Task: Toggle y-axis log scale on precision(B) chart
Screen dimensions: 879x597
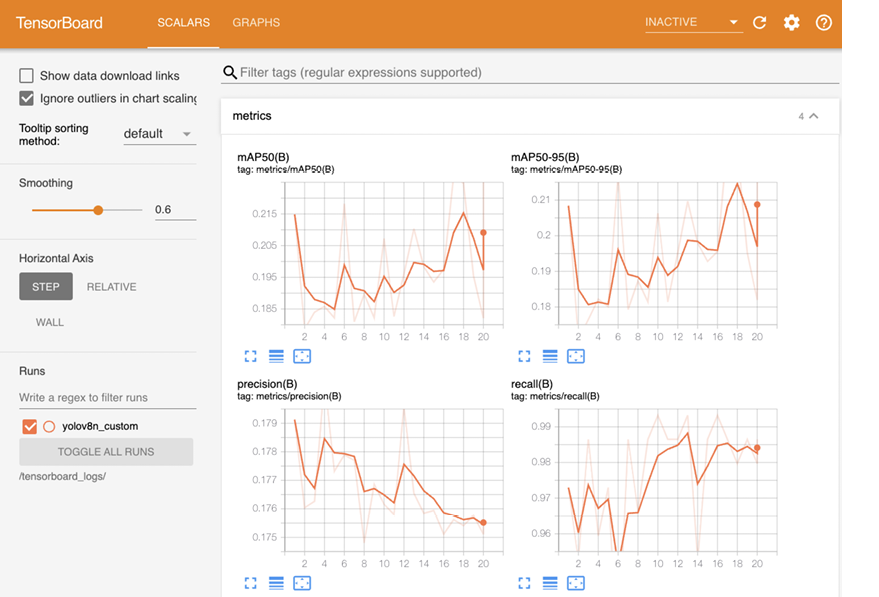Action: click(276, 583)
